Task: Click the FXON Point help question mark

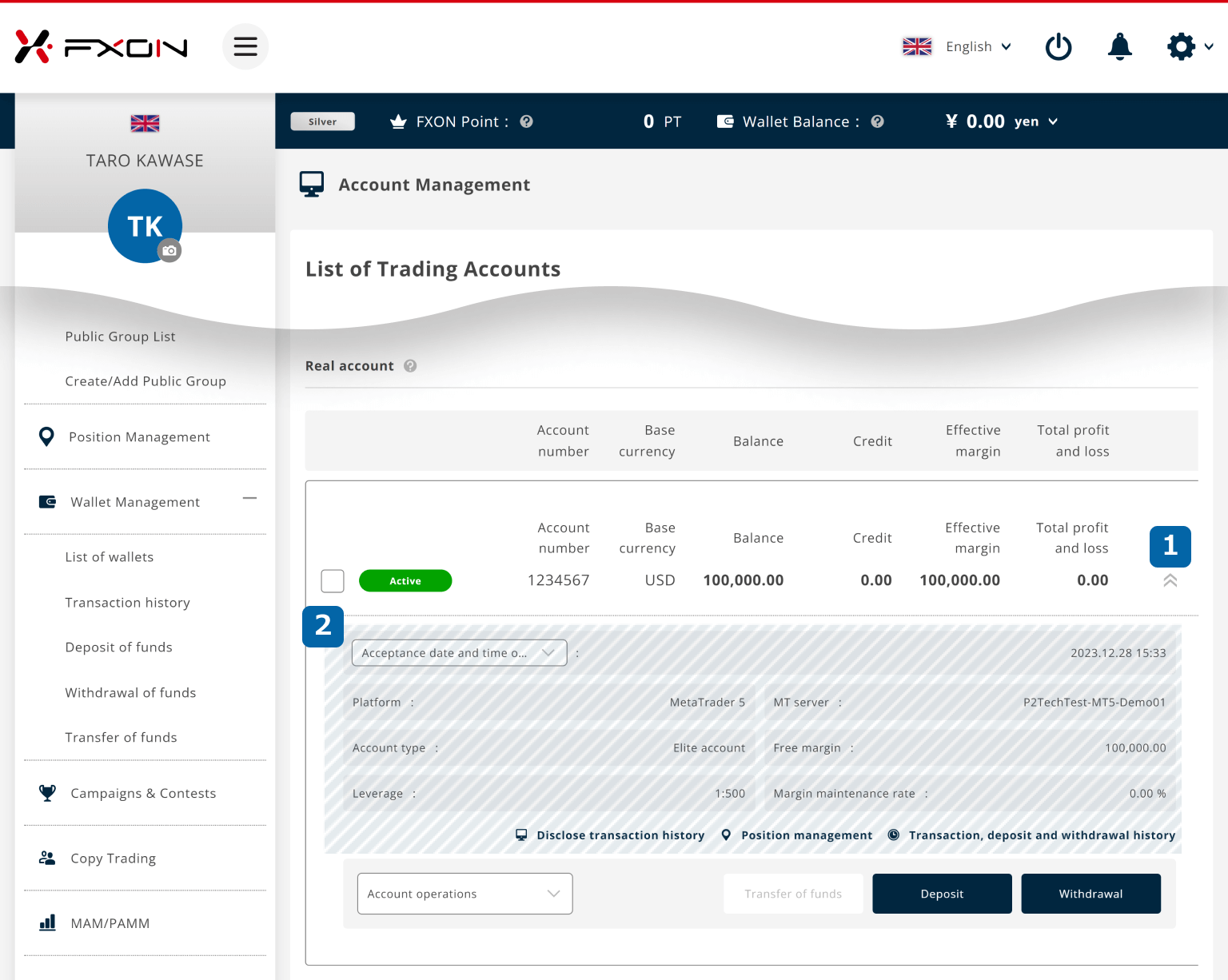Action: pyautogui.click(x=526, y=122)
